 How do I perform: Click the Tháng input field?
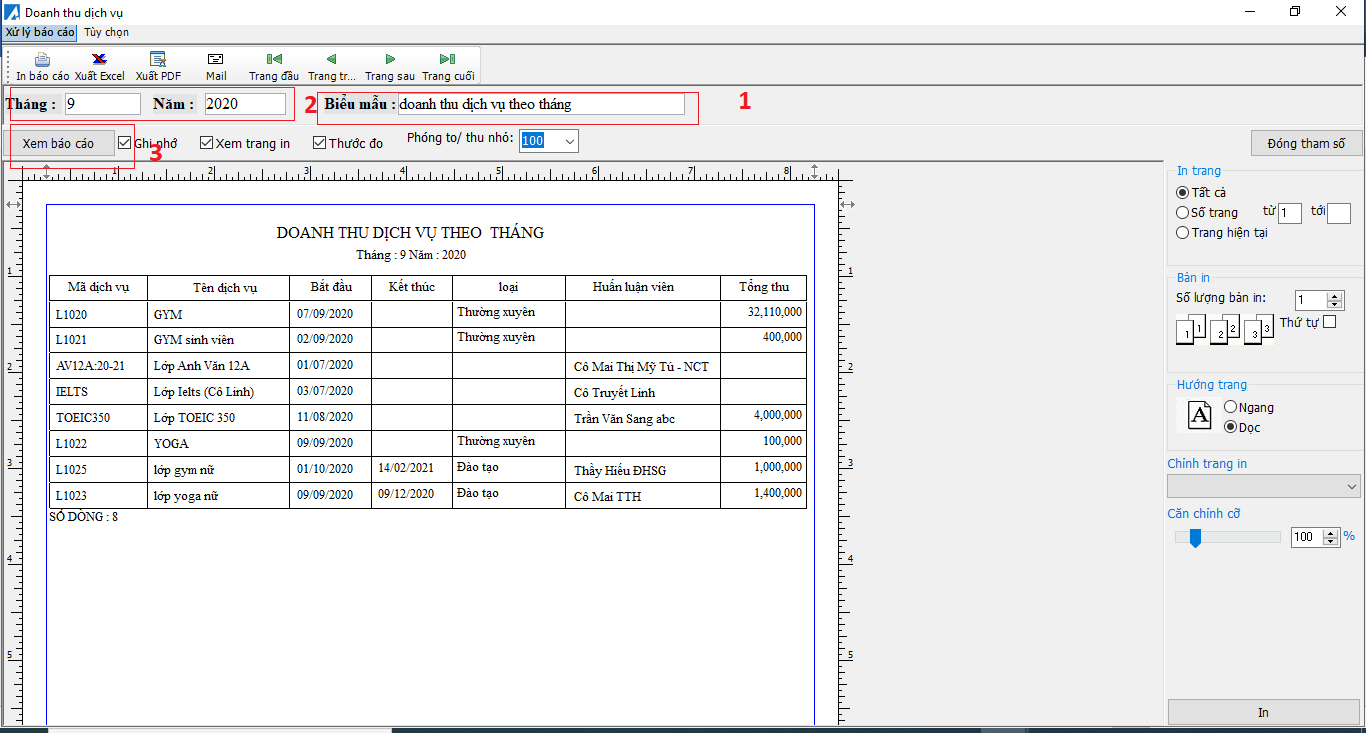pyautogui.click(x=103, y=104)
